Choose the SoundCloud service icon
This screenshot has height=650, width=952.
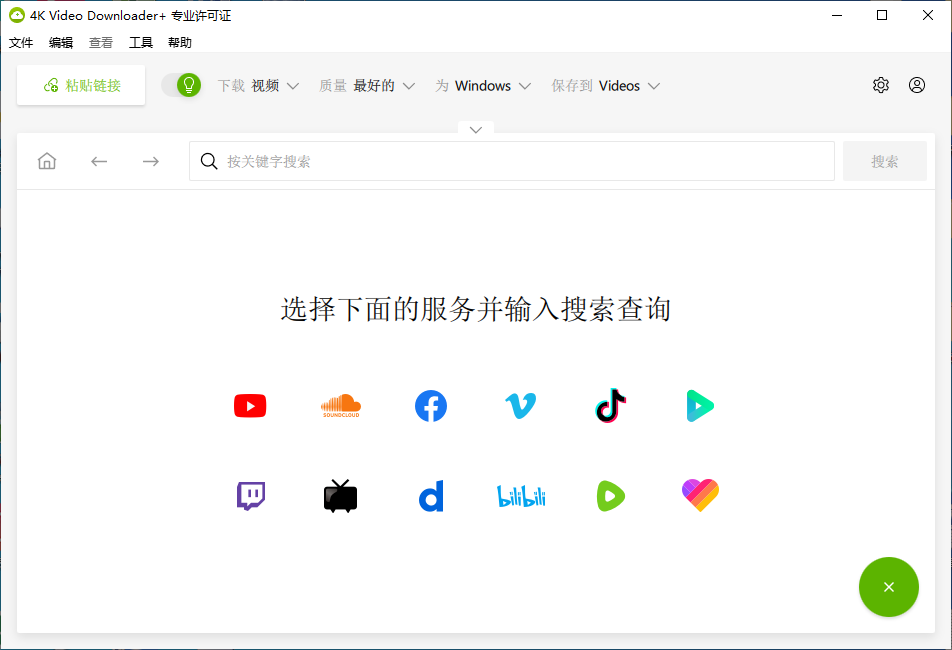pos(341,406)
